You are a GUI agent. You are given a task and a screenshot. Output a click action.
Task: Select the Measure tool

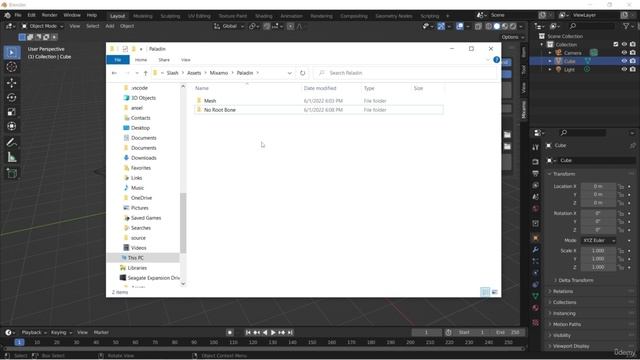[x=11, y=158]
